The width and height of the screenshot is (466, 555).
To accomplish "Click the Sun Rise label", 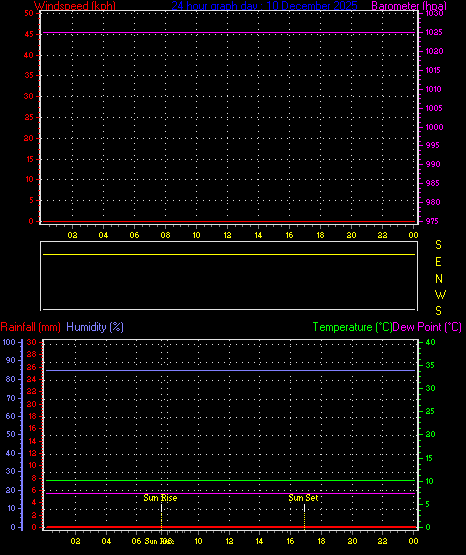I will [x=160, y=498].
